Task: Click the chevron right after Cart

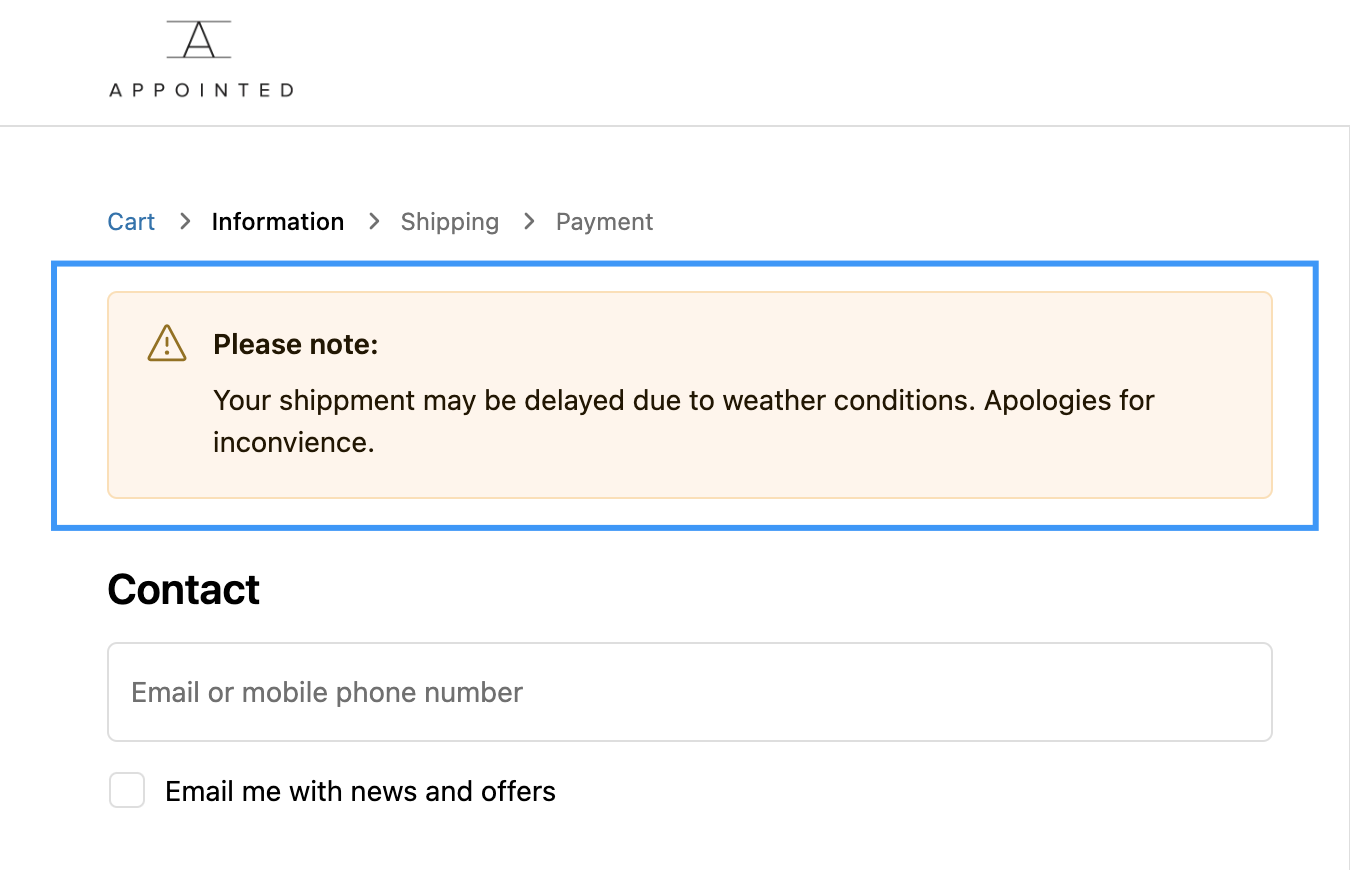Action: click(x=185, y=221)
